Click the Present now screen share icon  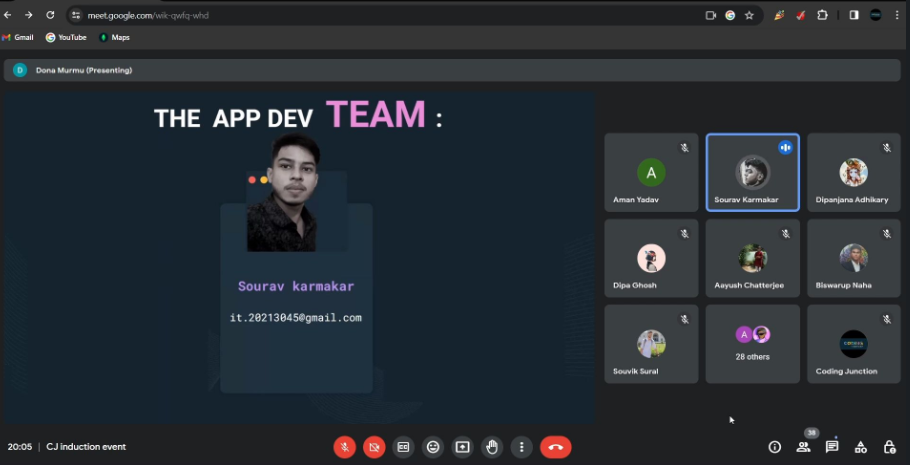[462, 447]
